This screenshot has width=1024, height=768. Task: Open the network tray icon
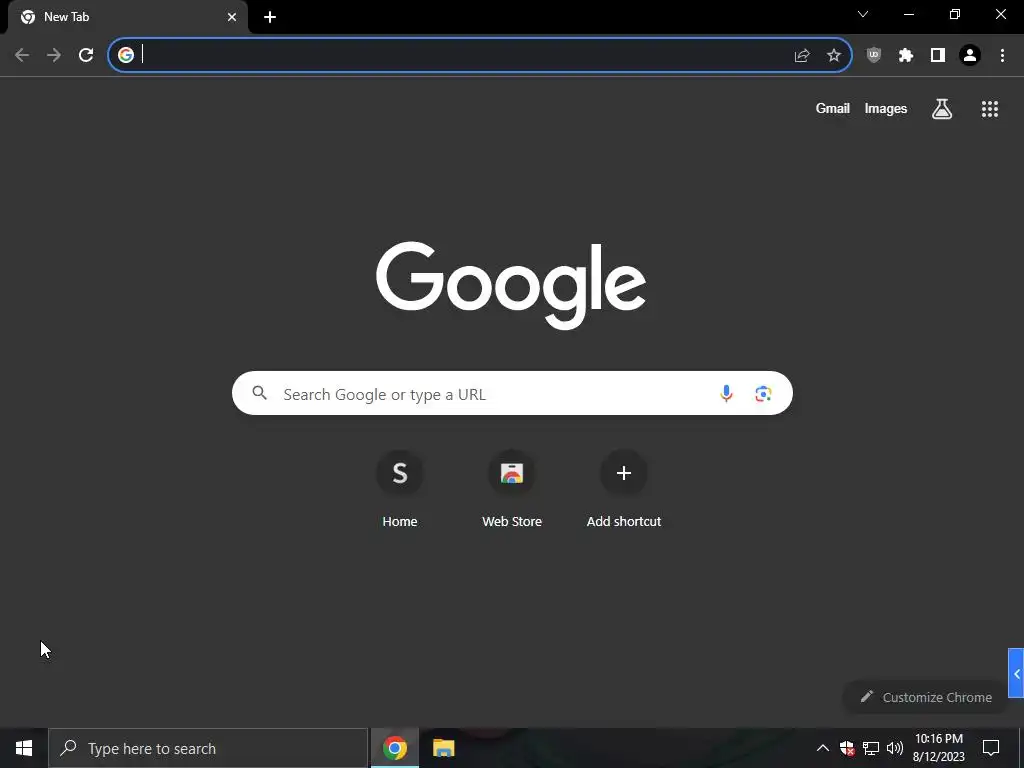pos(871,748)
